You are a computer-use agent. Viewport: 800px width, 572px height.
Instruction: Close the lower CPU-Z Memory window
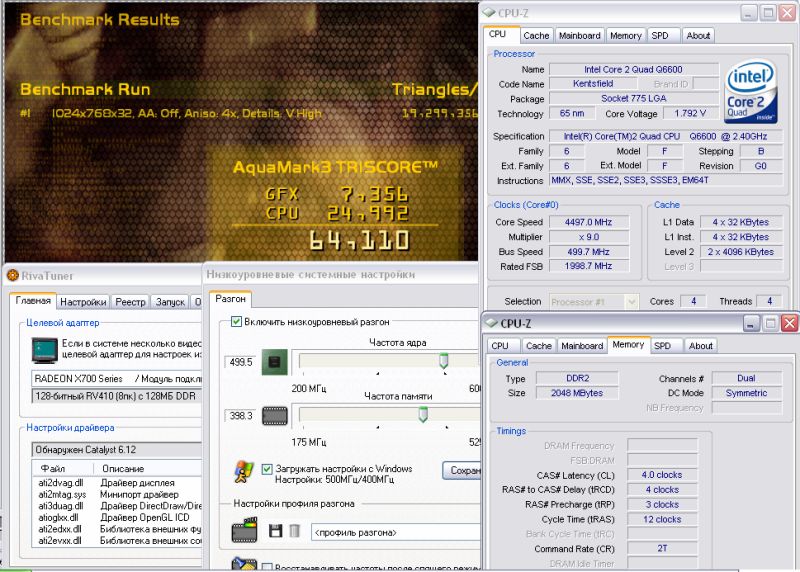coord(789,323)
